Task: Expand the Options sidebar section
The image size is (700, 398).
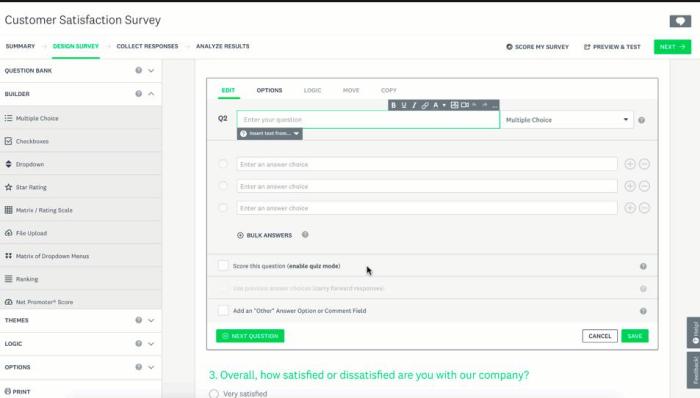Action: click(151, 367)
